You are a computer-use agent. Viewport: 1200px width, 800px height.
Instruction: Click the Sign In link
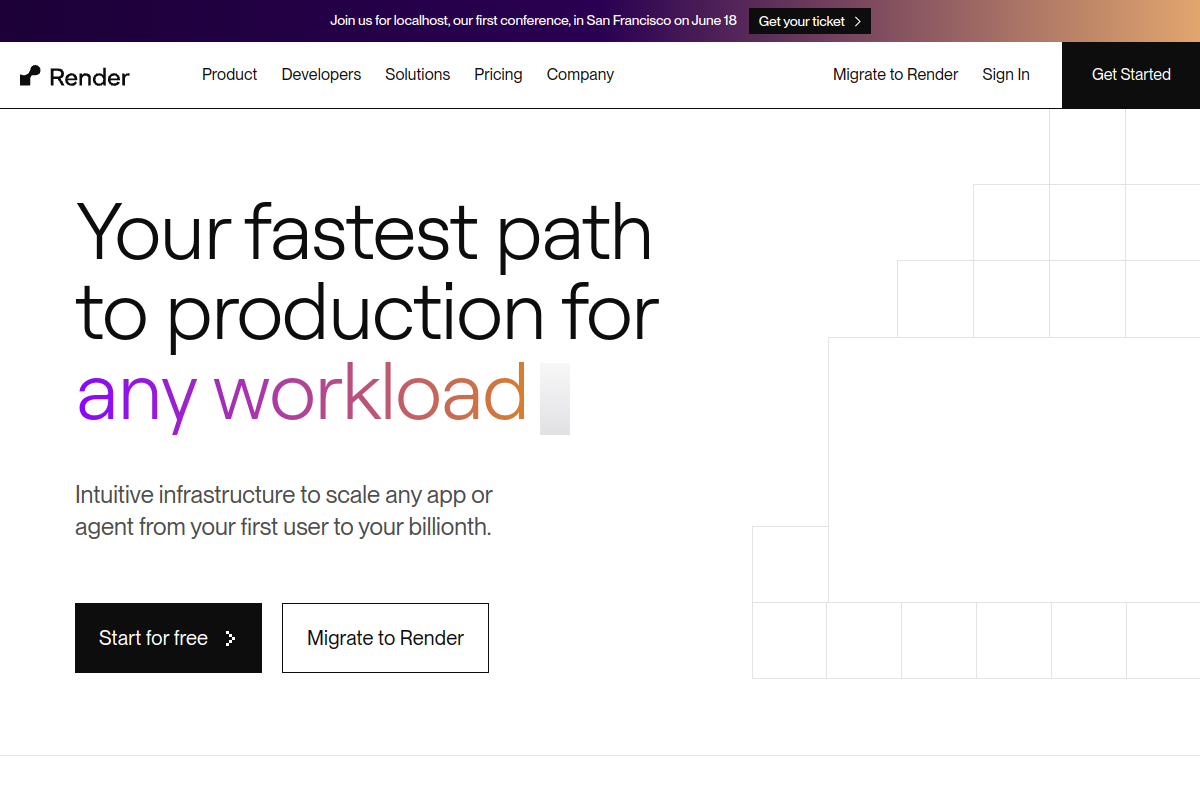[1005, 74]
